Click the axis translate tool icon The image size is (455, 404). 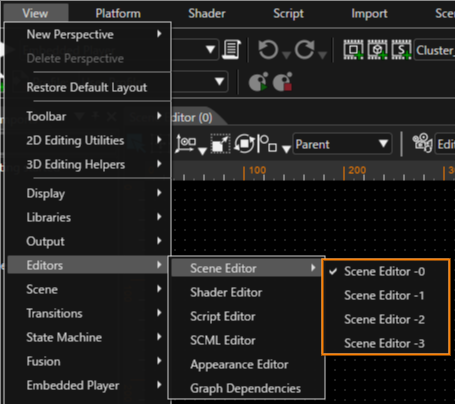click(186, 144)
